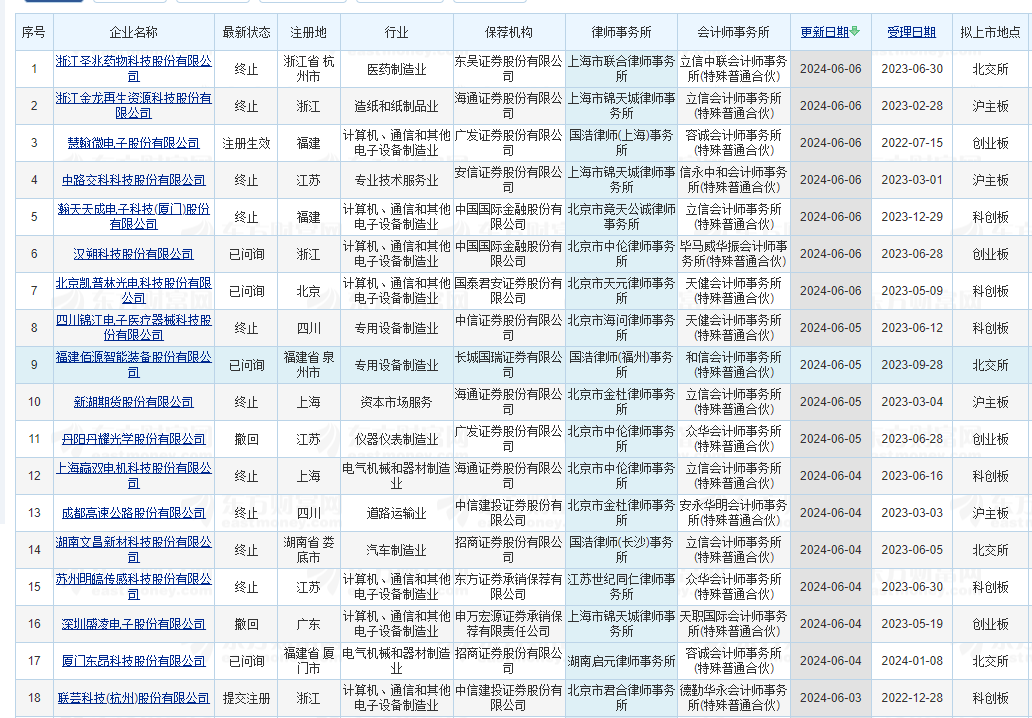The image size is (1032, 718).
Task: Click the green sort arrow beside 更新日期
Action: tap(855, 31)
